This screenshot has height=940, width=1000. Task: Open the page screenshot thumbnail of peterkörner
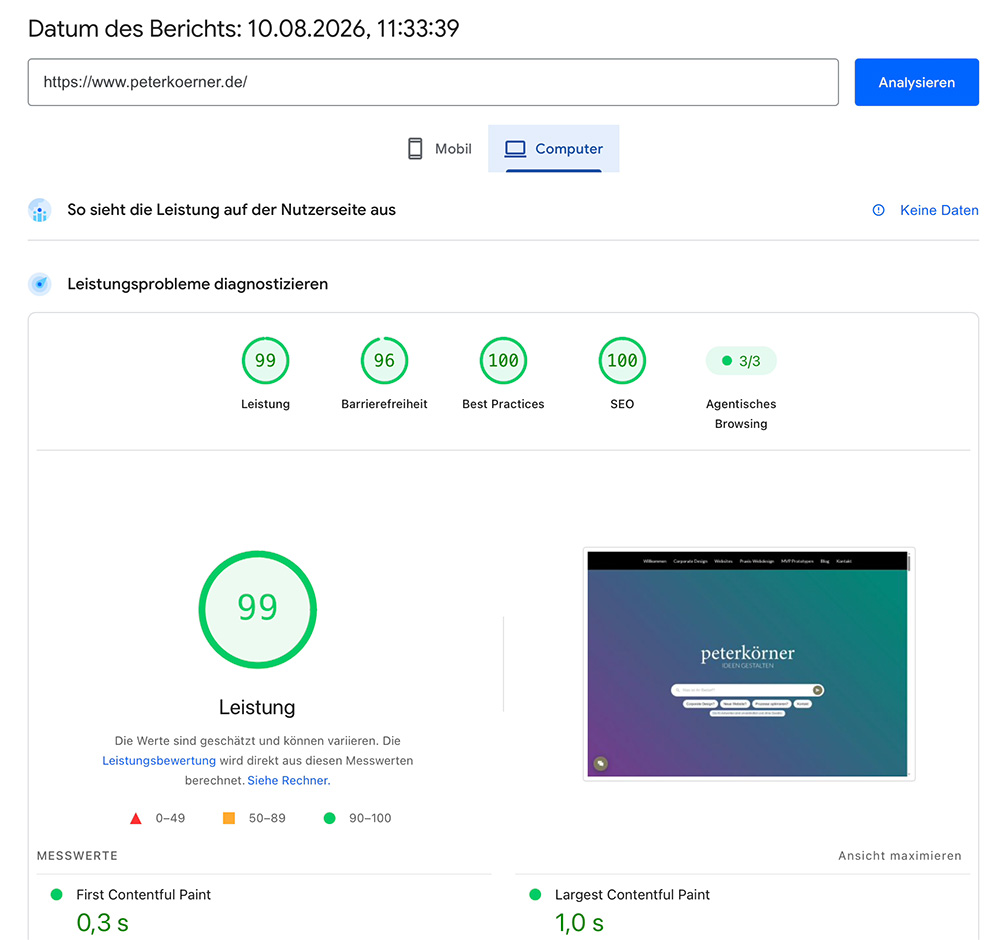[749, 664]
